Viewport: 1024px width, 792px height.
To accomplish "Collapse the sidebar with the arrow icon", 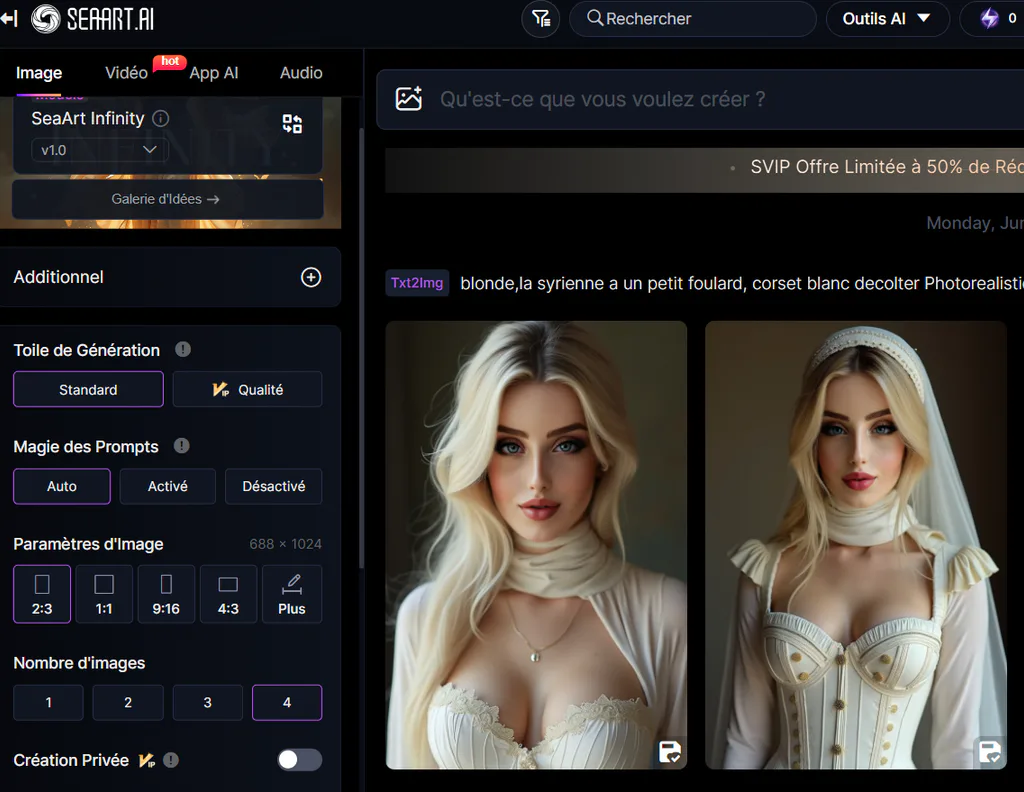I will pyautogui.click(x=9, y=19).
